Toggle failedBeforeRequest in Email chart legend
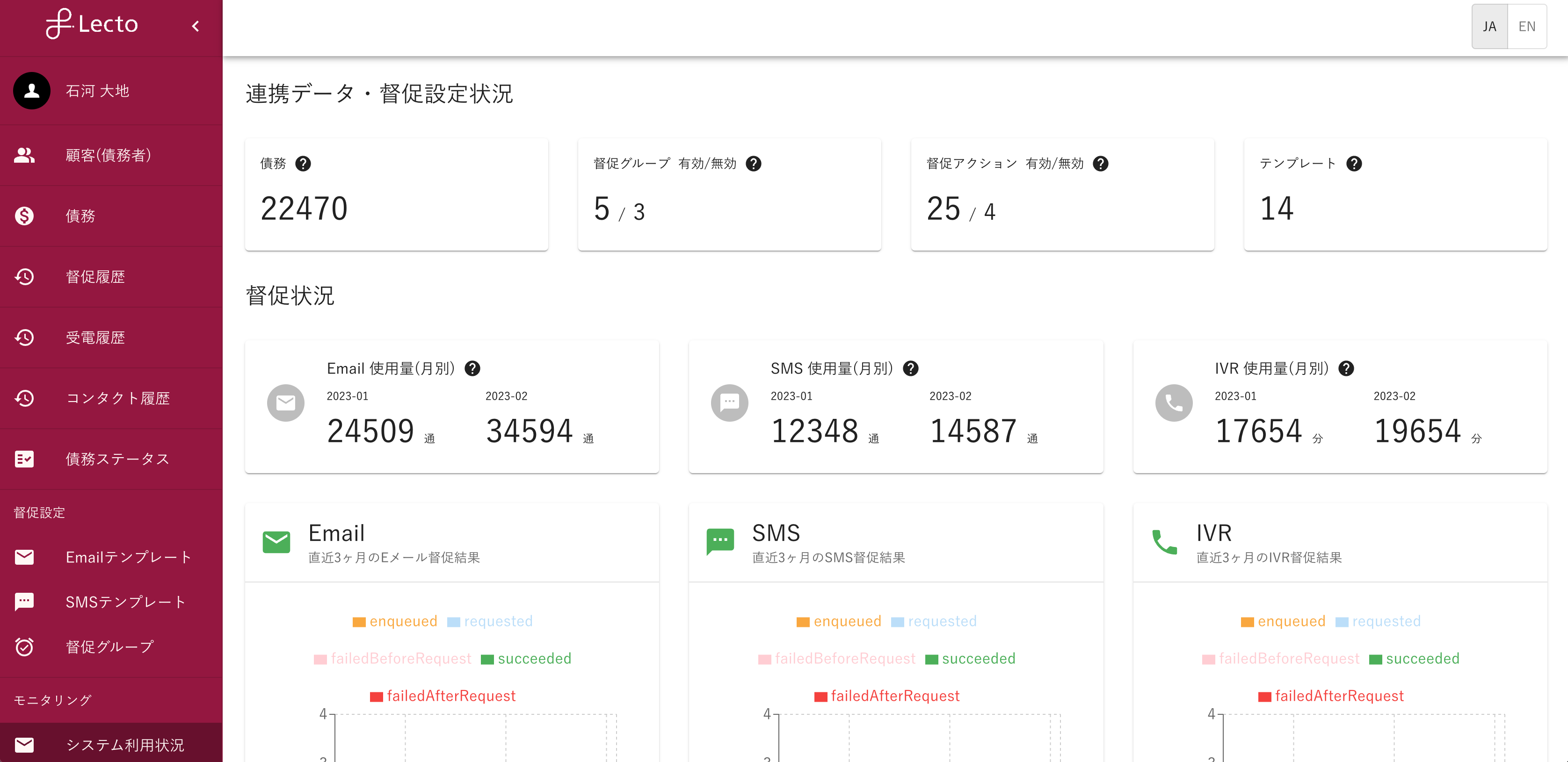This screenshot has height=762, width=1568. tap(392, 659)
